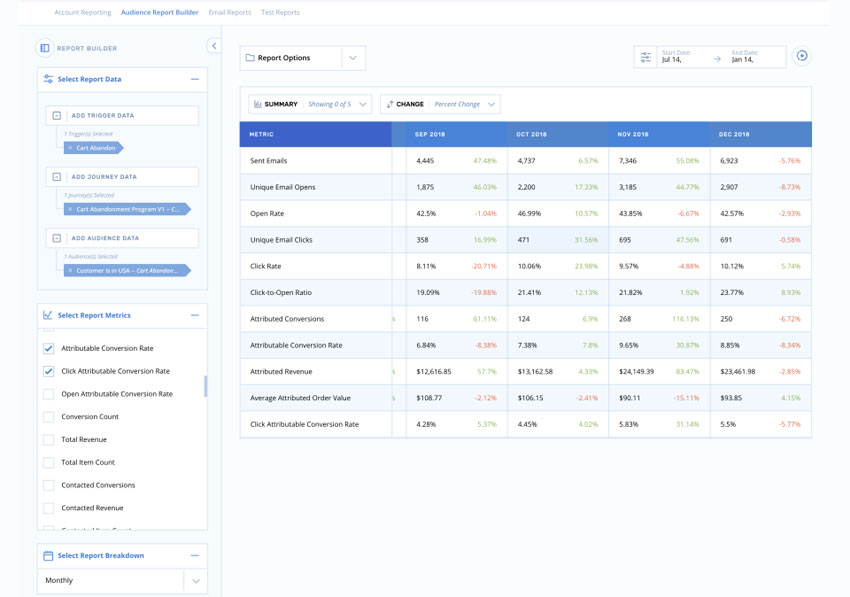Image resolution: width=850 pixels, height=597 pixels.
Task: Remove the Cart Abandonment Program journey tag
Action: click(x=70, y=210)
